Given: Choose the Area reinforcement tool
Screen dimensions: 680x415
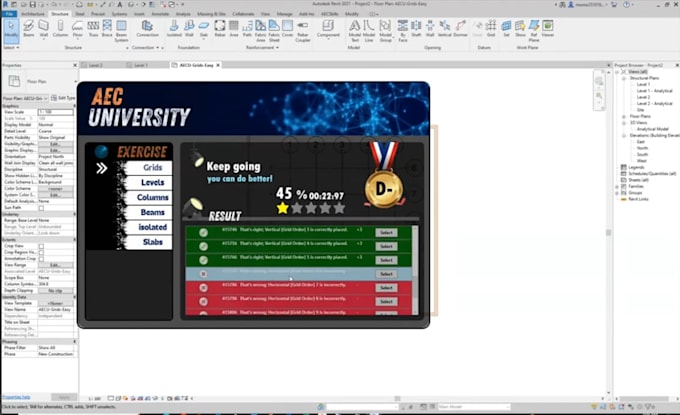Looking at the screenshot, I should click(234, 29).
